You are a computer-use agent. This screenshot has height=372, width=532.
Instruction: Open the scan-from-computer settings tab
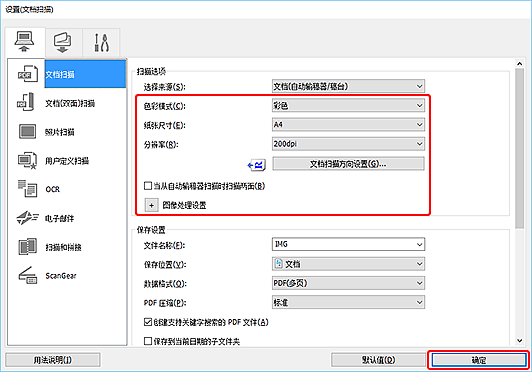pos(24,42)
